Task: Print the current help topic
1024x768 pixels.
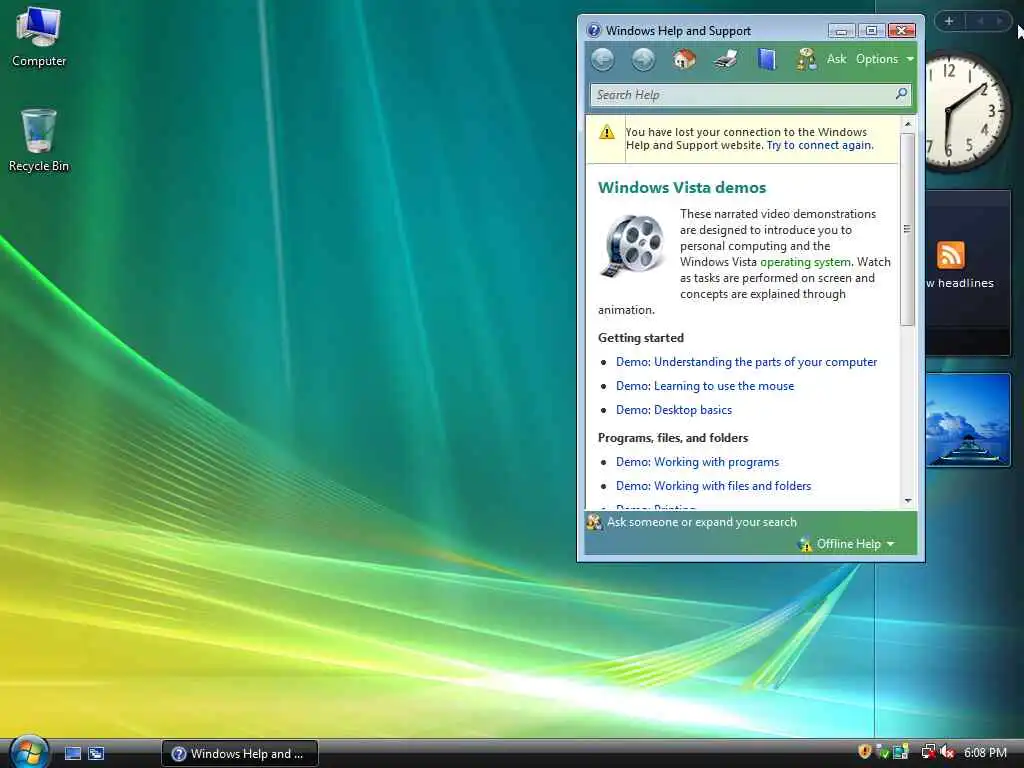Action: click(x=726, y=59)
